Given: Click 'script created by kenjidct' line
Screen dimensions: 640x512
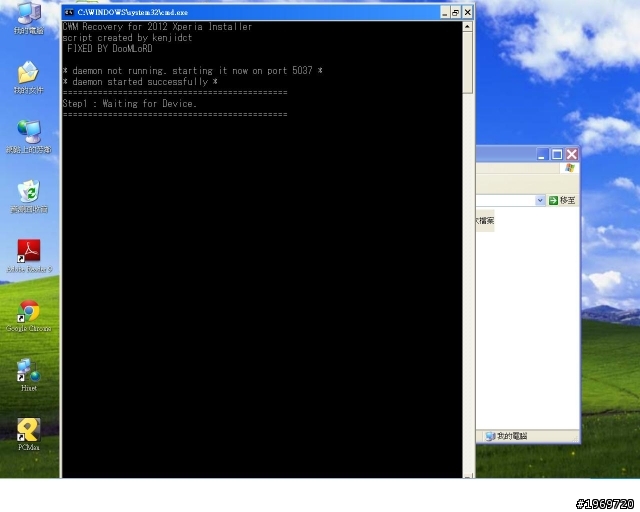Looking at the screenshot, I should tap(127, 38).
